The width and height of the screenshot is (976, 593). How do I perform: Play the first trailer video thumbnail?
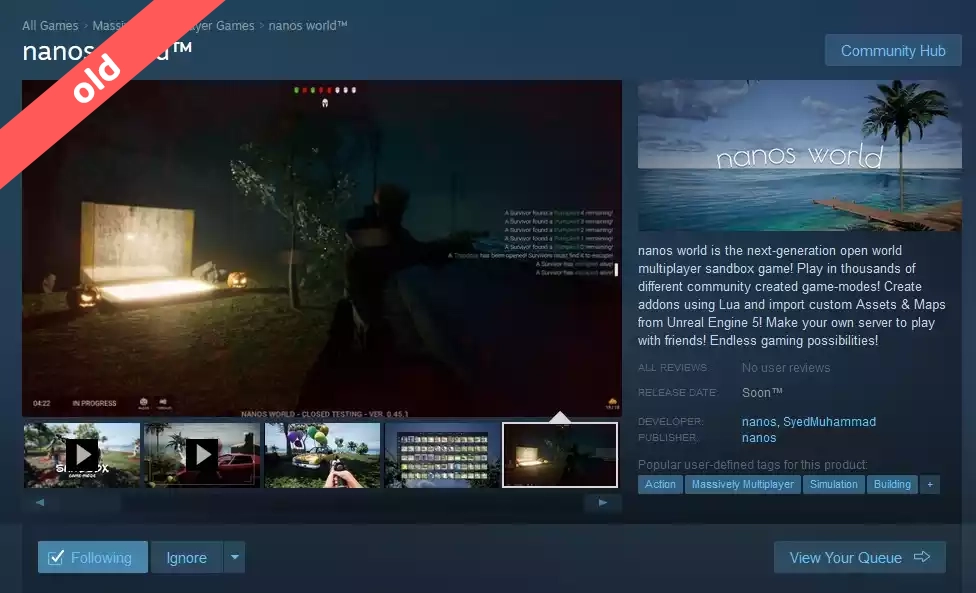tap(82, 455)
